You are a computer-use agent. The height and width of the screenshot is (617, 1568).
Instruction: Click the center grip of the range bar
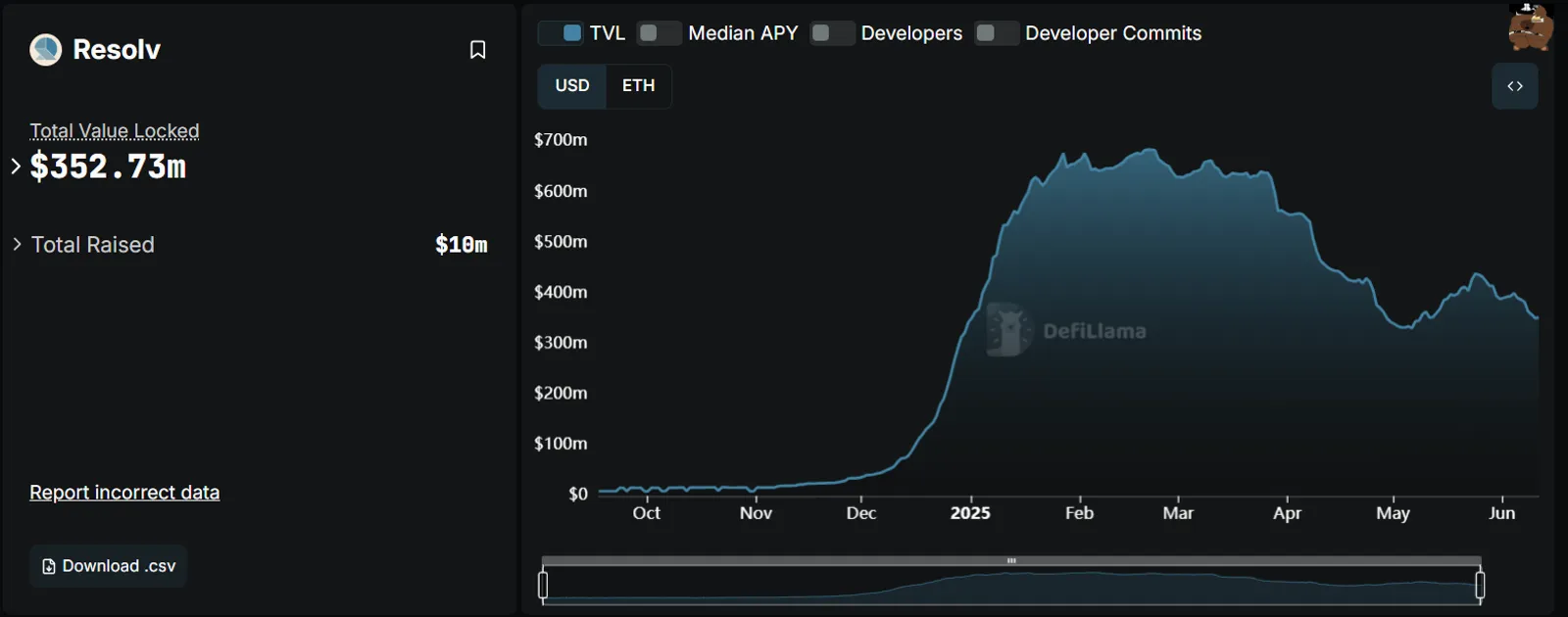coord(1011,561)
